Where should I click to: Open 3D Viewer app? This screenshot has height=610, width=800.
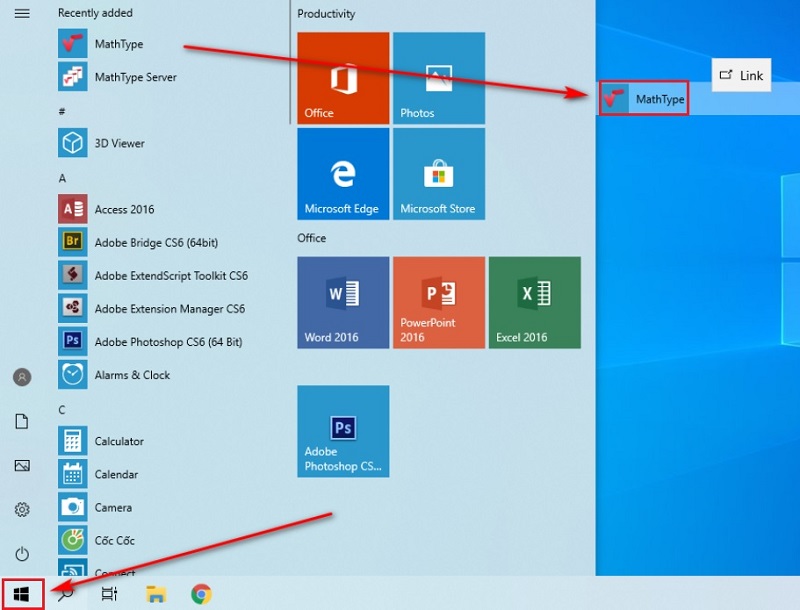click(x=119, y=143)
